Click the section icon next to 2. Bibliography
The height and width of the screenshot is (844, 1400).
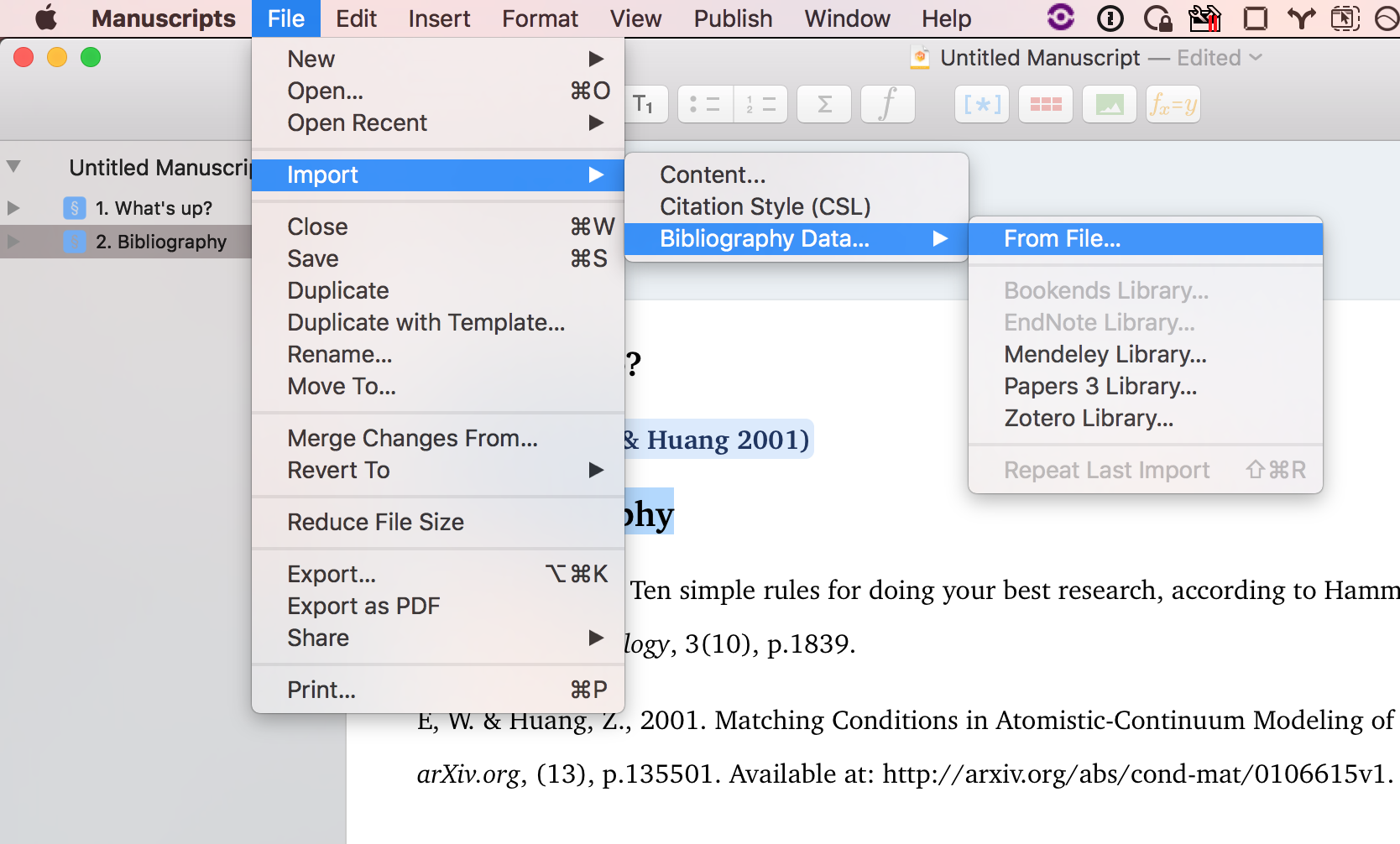(75, 242)
